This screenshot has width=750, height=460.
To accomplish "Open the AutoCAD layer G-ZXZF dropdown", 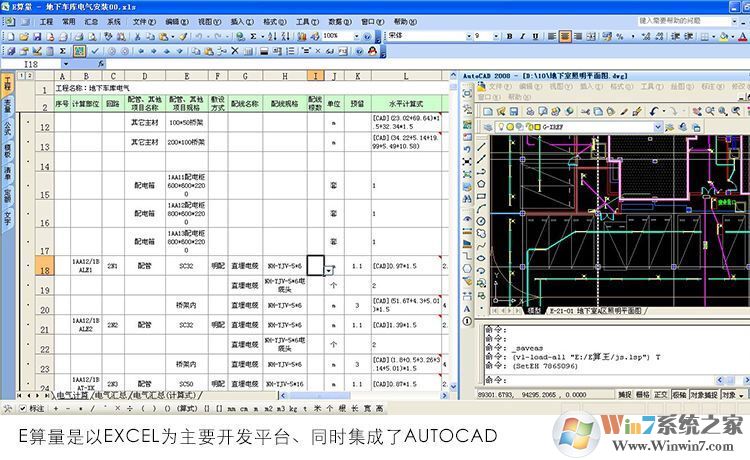I will pos(658,127).
